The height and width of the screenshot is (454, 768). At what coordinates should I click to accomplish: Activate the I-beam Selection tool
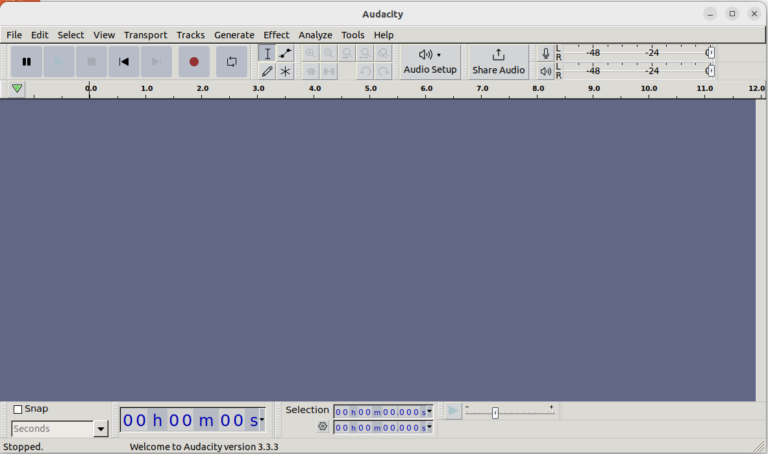pos(267,53)
